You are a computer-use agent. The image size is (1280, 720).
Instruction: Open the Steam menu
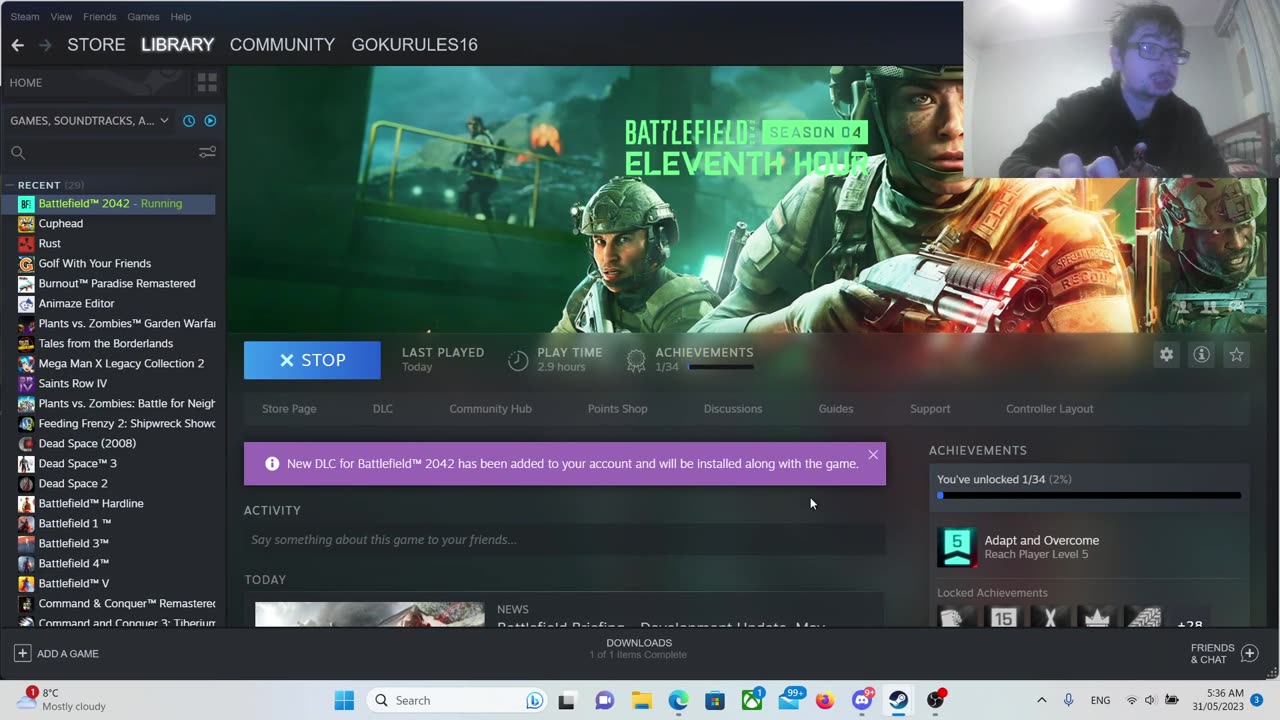(25, 16)
